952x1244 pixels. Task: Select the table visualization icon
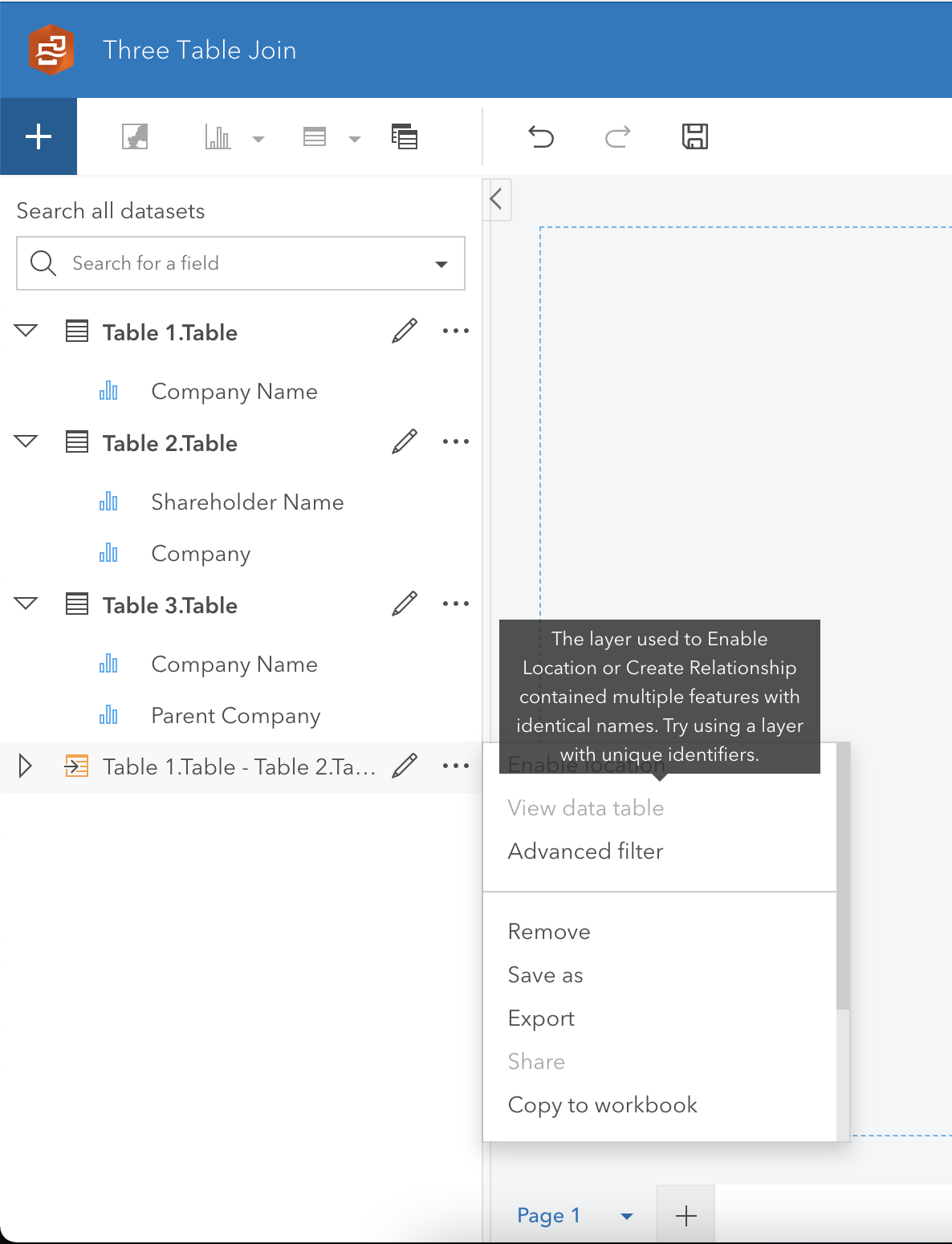315,136
